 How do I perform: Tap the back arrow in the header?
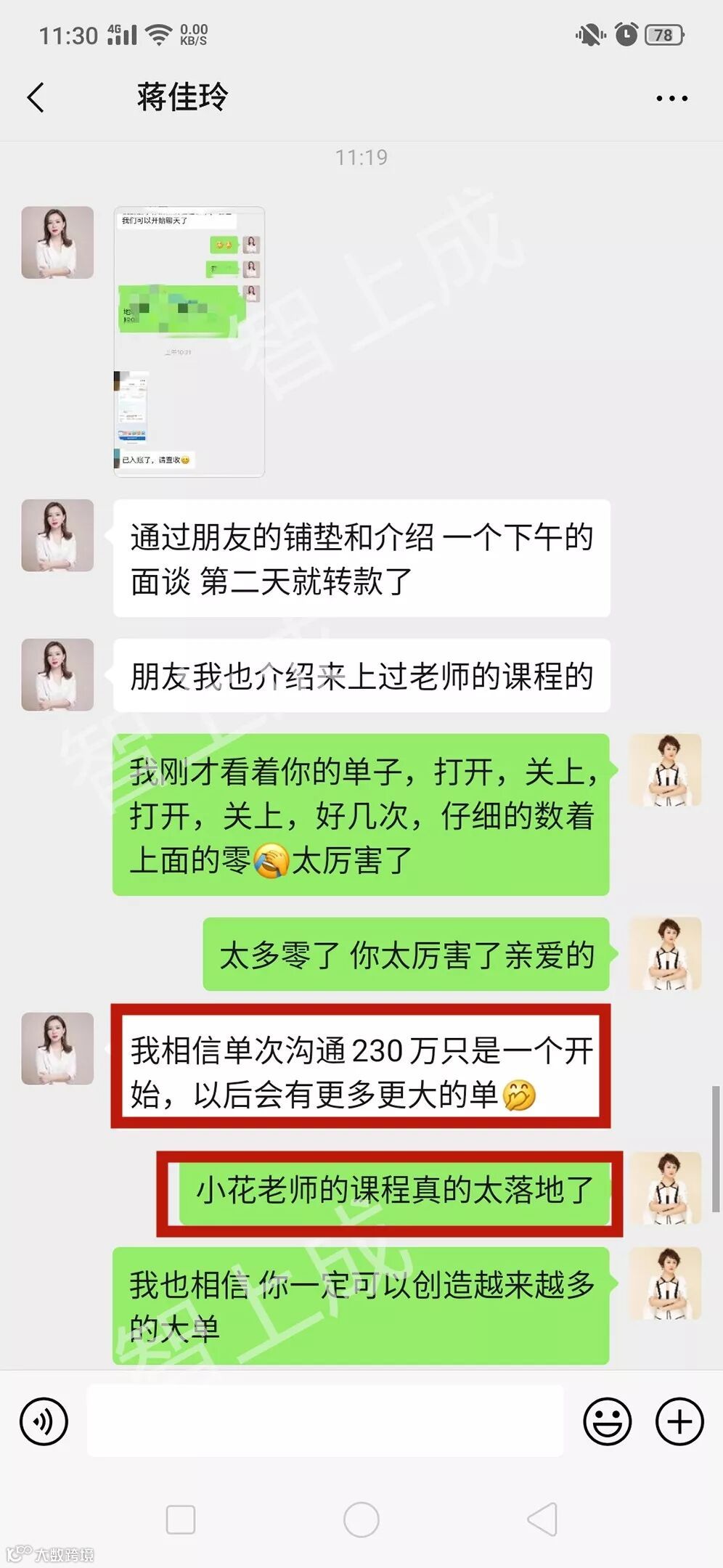(36, 97)
